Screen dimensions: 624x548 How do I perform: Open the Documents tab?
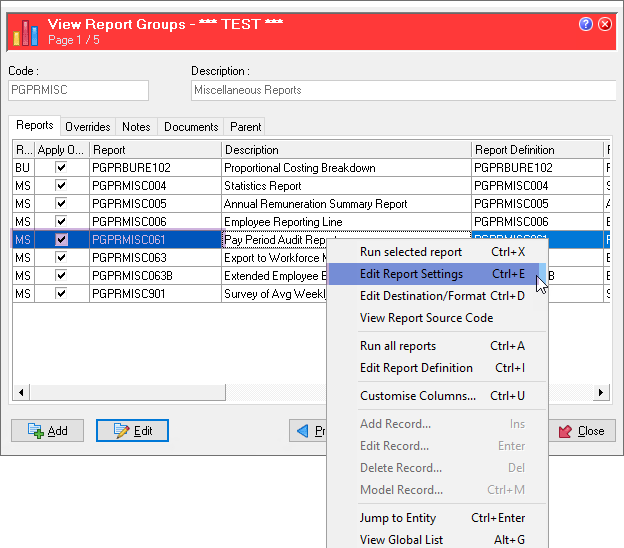point(191,127)
